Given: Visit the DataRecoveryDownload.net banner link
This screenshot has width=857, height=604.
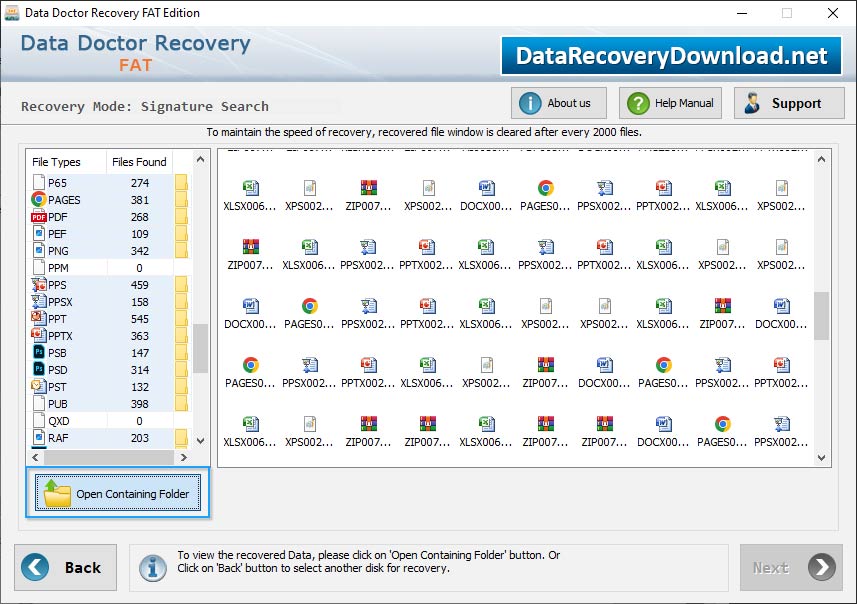Looking at the screenshot, I should click(x=671, y=56).
